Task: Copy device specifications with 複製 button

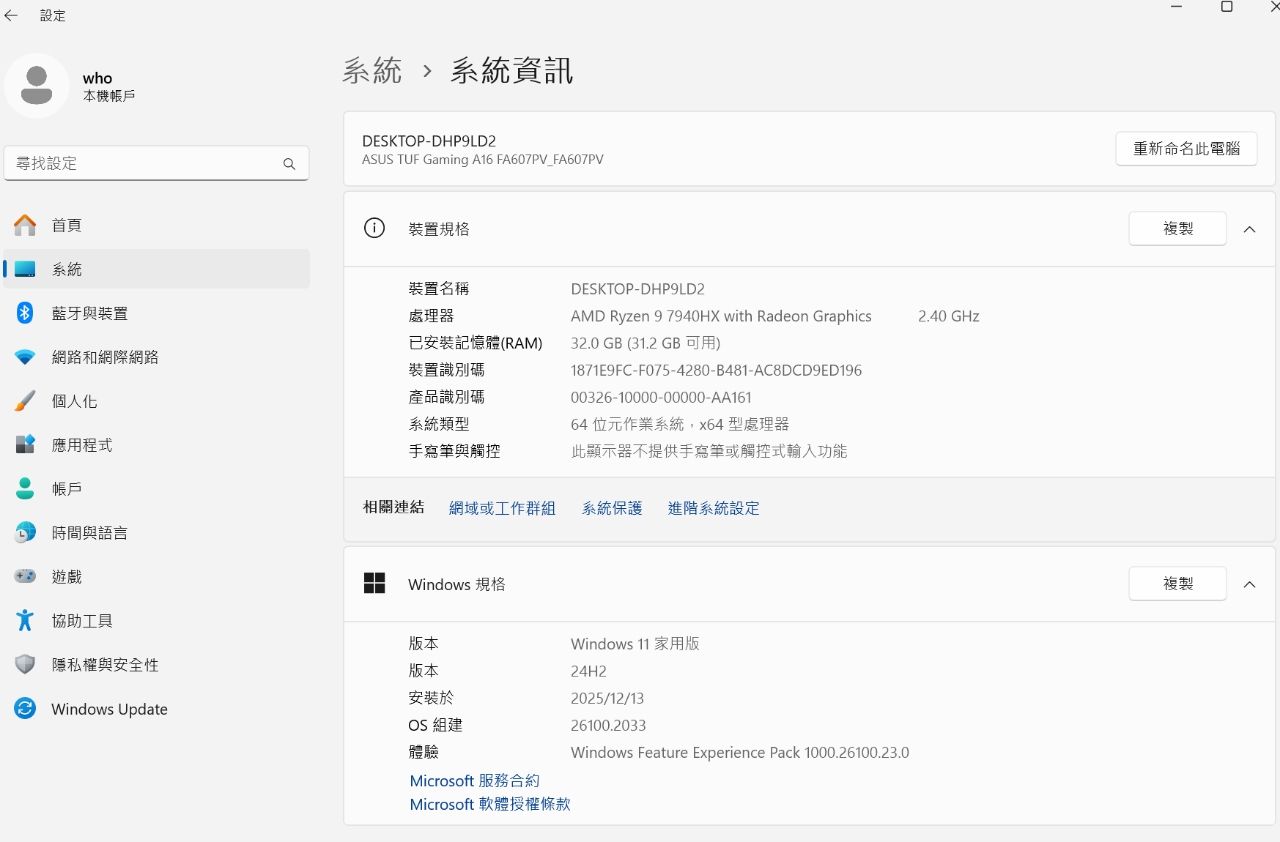Action: (1177, 229)
